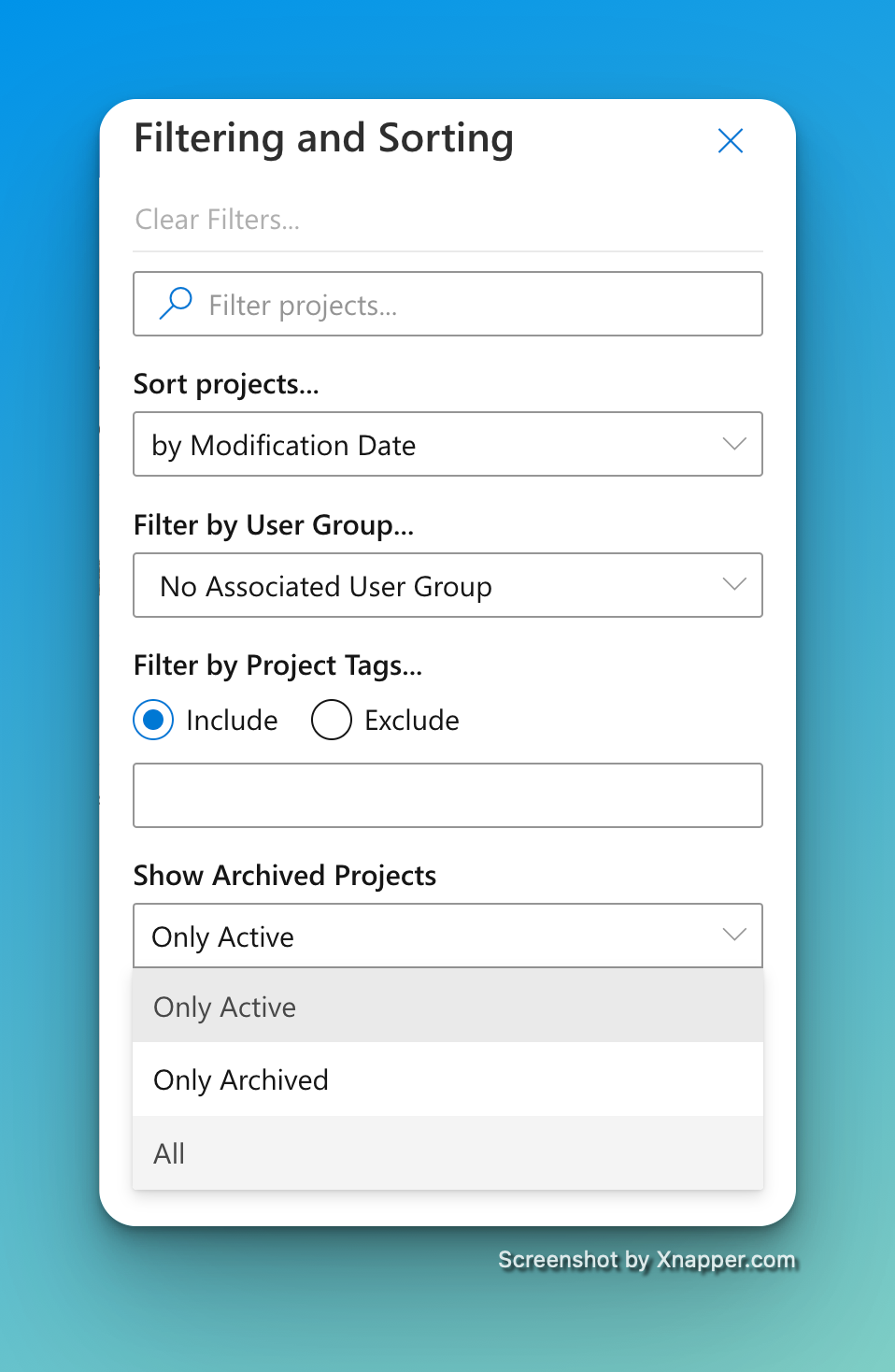Click the chevron on the Sort projects dropdown

[734, 444]
